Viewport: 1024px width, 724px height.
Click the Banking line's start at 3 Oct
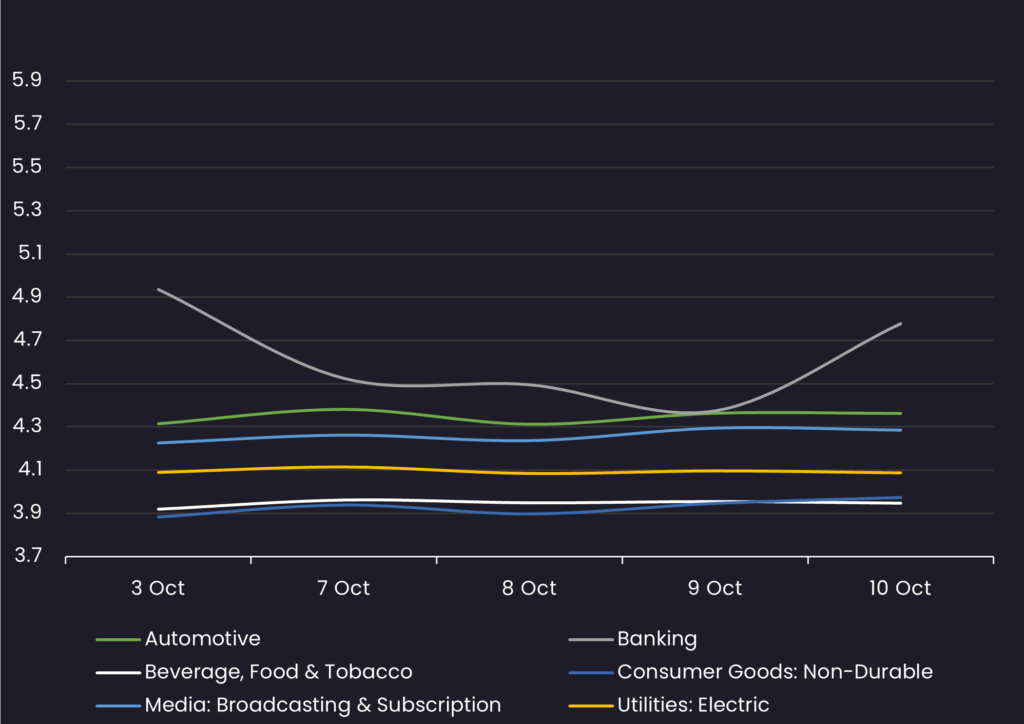pyautogui.click(x=159, y=289)
